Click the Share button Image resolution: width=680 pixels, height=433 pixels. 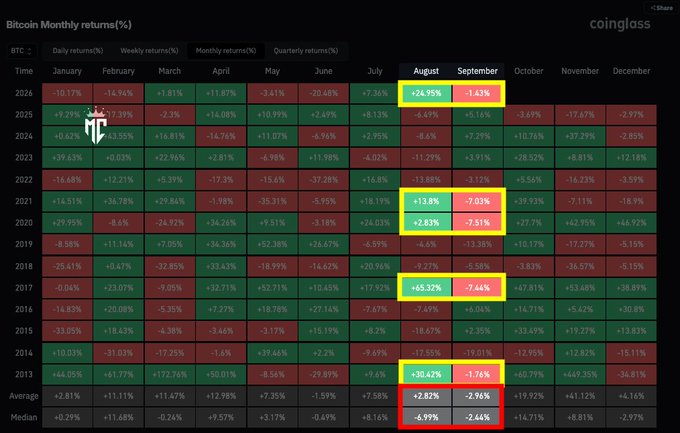pos(662,8)
